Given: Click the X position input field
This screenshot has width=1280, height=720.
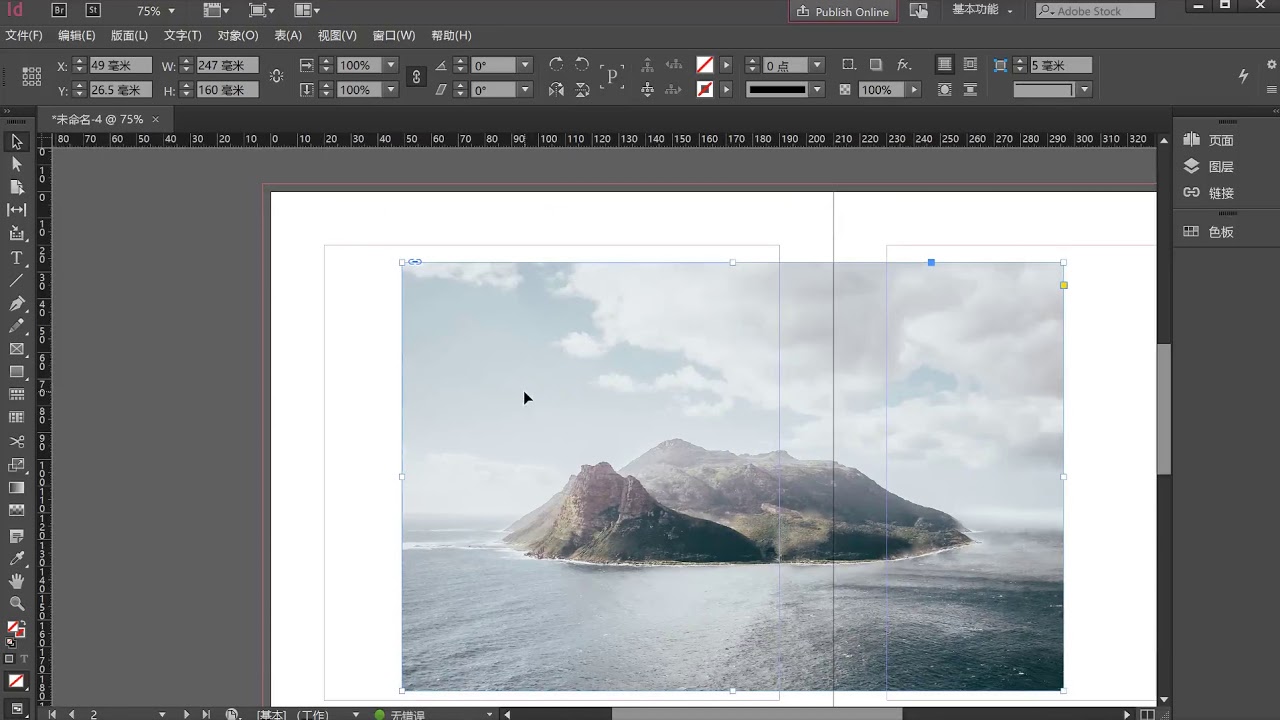Looking at the screenshot, I should click(x=120, y=65).
